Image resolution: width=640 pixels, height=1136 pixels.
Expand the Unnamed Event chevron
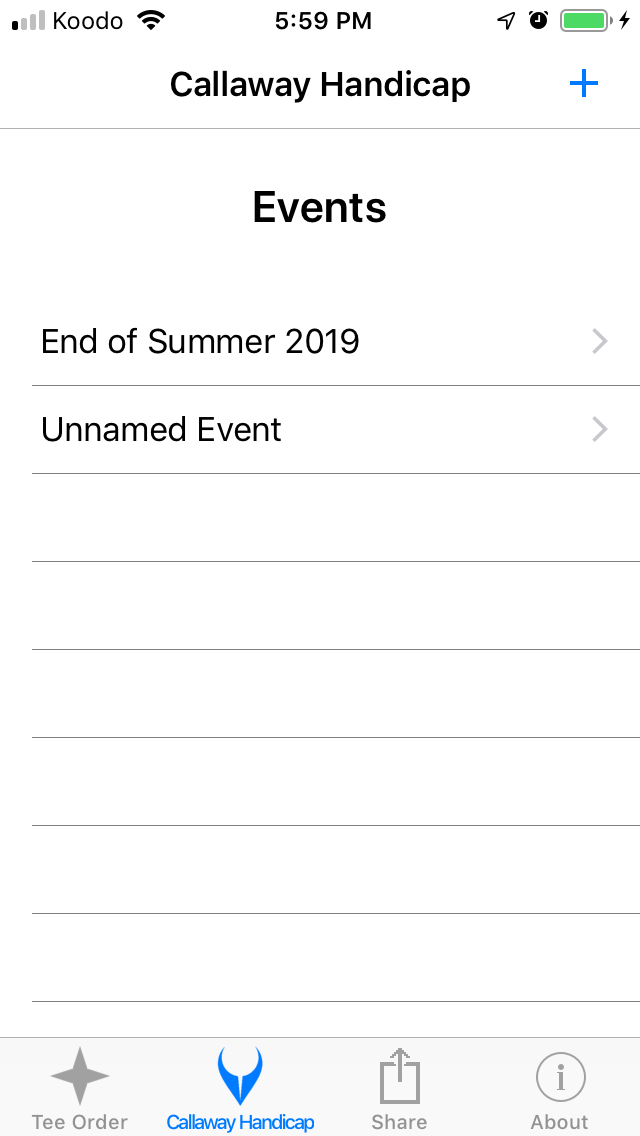[x=599, y=429]
